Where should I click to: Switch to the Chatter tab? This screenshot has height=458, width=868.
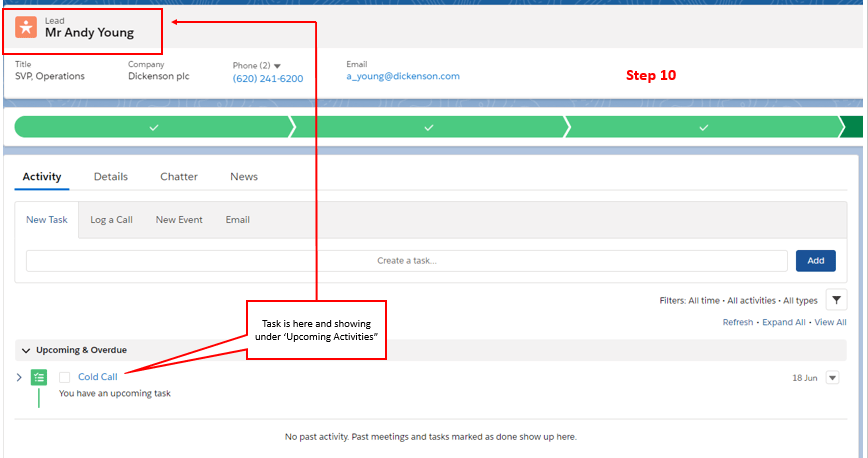click(x=179, y=177)
